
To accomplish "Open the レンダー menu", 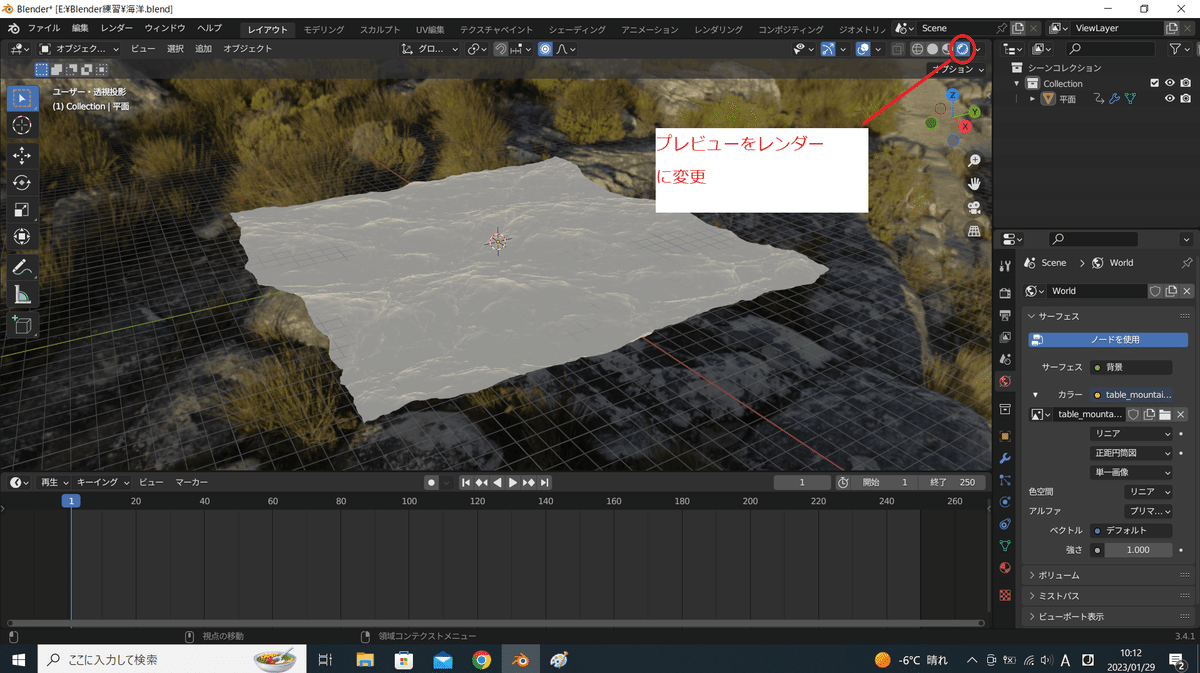I will click(117, 28).
